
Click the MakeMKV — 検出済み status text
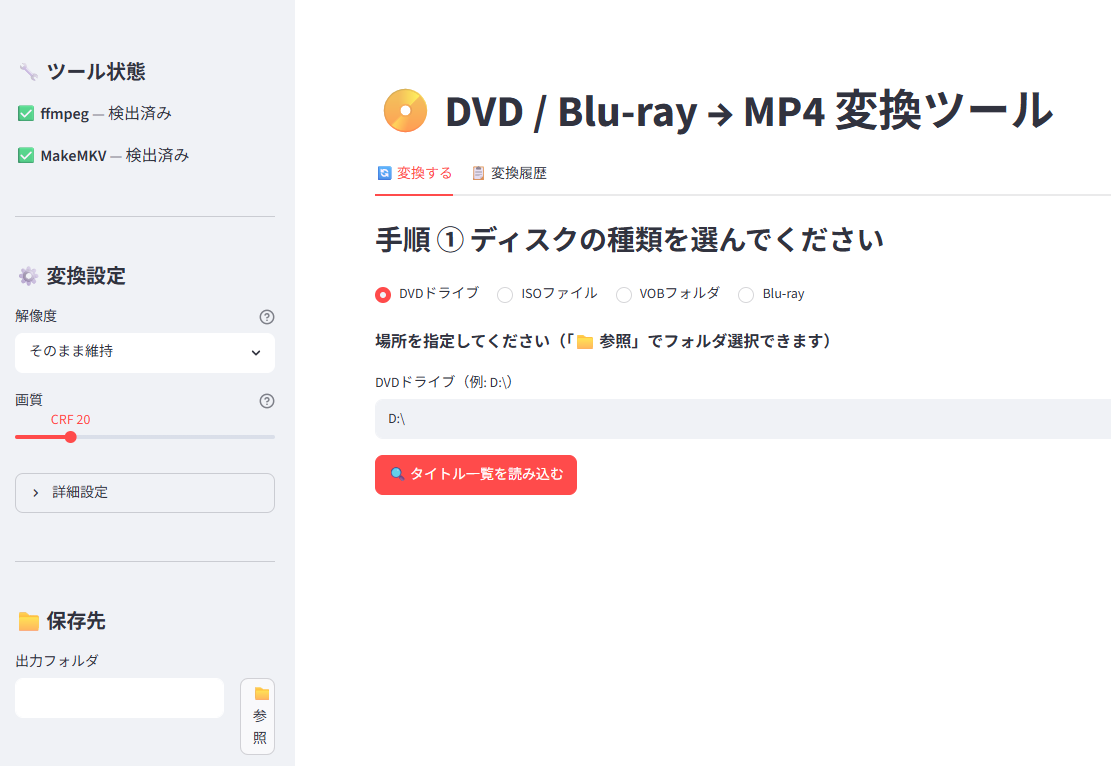pyautogui.click(x=115, y=155)
